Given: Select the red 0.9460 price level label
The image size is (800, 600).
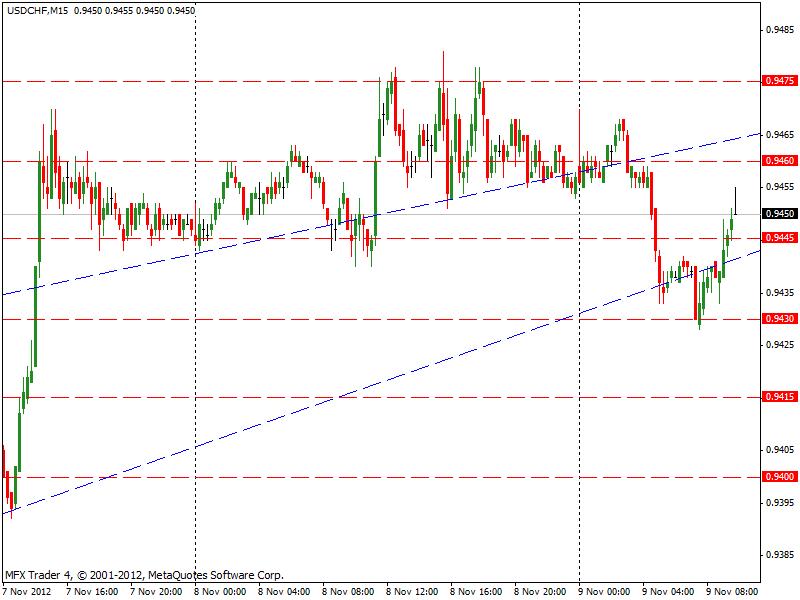Looking at the screenshot, I should [x=779, y=161].
